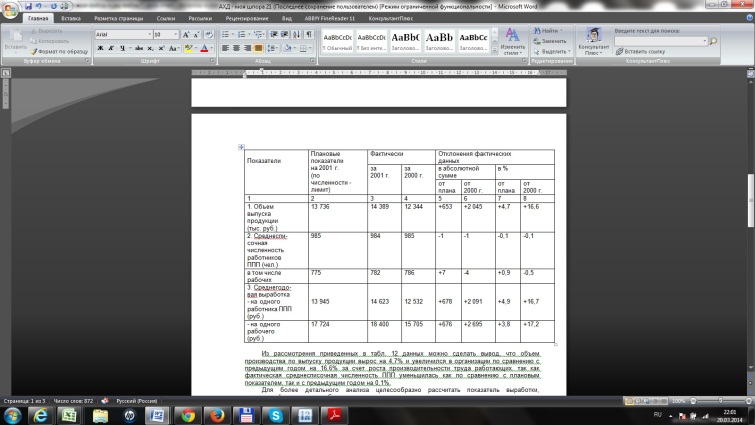Adjust the zoom slider in status bar
The image size is (755, 425).
[x=720, y=400]
